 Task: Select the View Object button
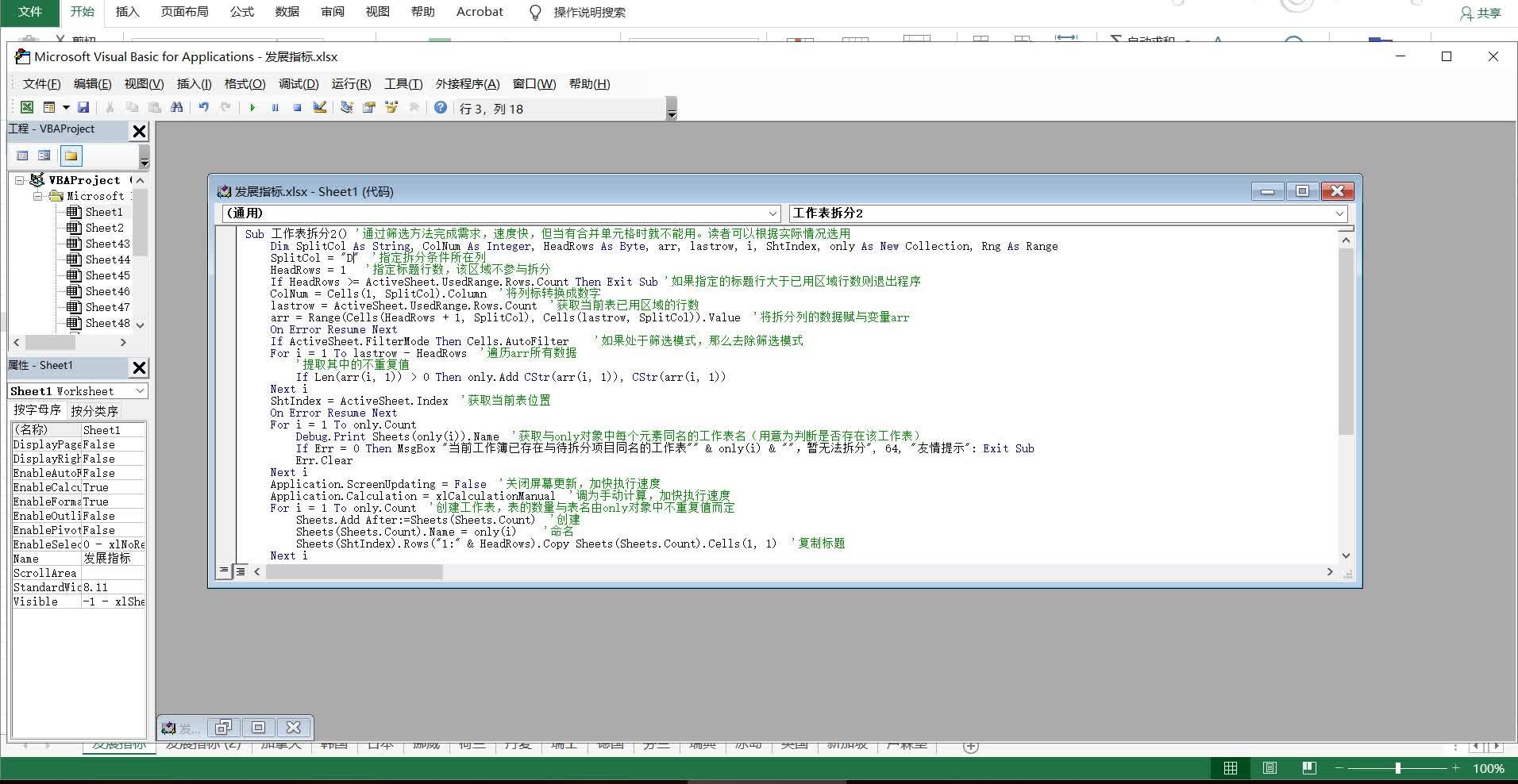44,155
